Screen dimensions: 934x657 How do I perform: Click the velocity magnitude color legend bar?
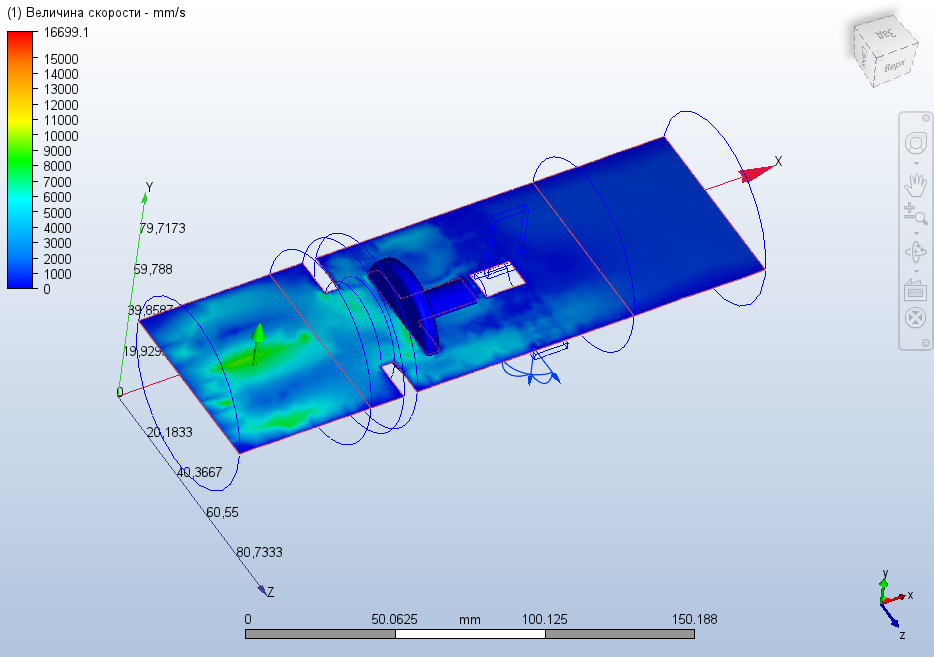tap(20, 160)
